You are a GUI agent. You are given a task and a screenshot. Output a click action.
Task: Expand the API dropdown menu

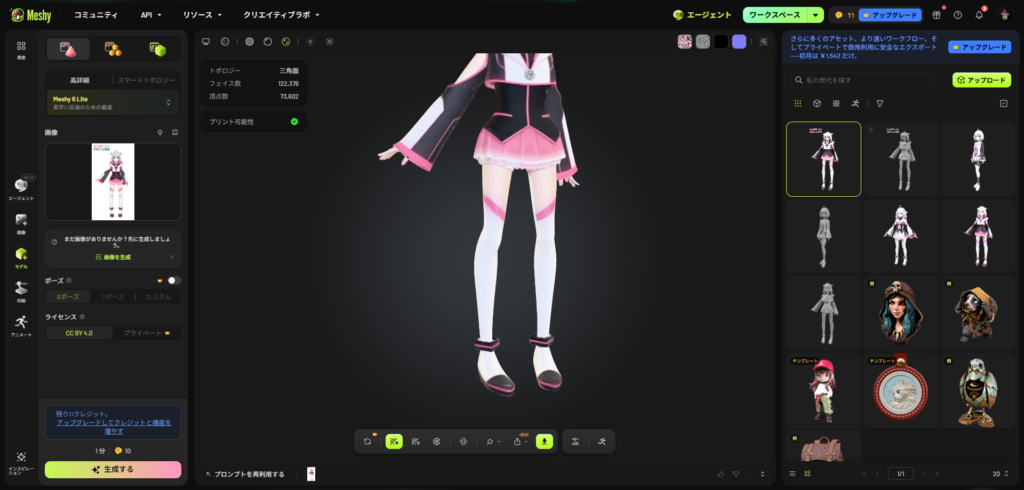[x=151, y=14]
